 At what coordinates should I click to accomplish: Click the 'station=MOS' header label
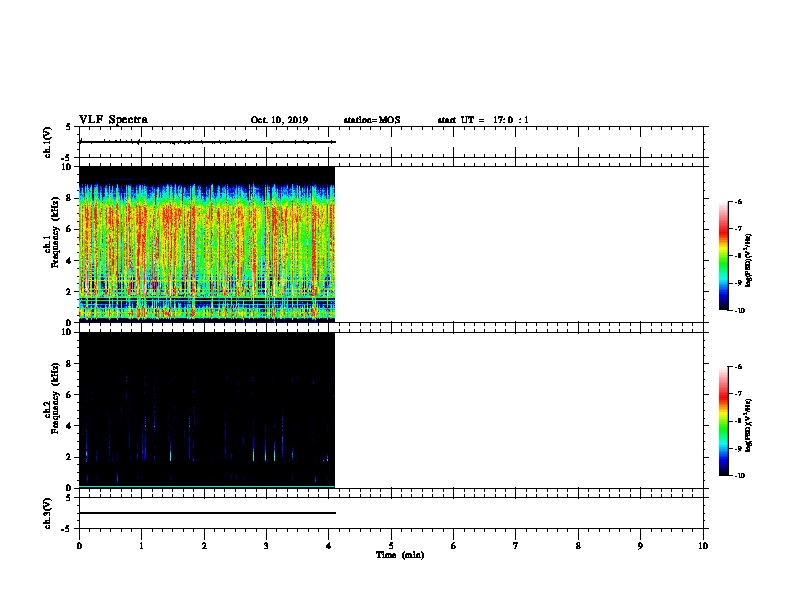click(372, 120)
